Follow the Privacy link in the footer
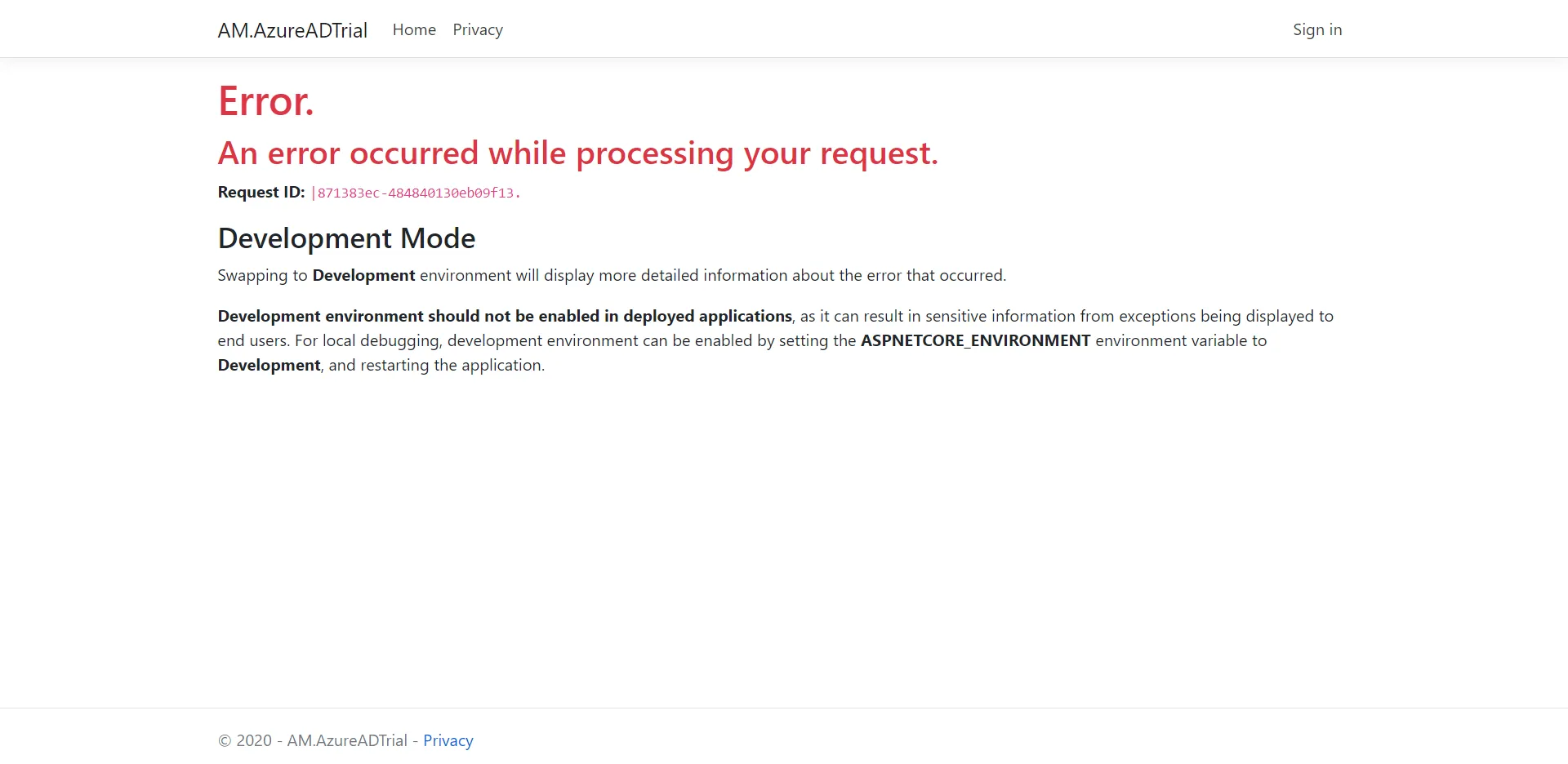 [448, 740]
